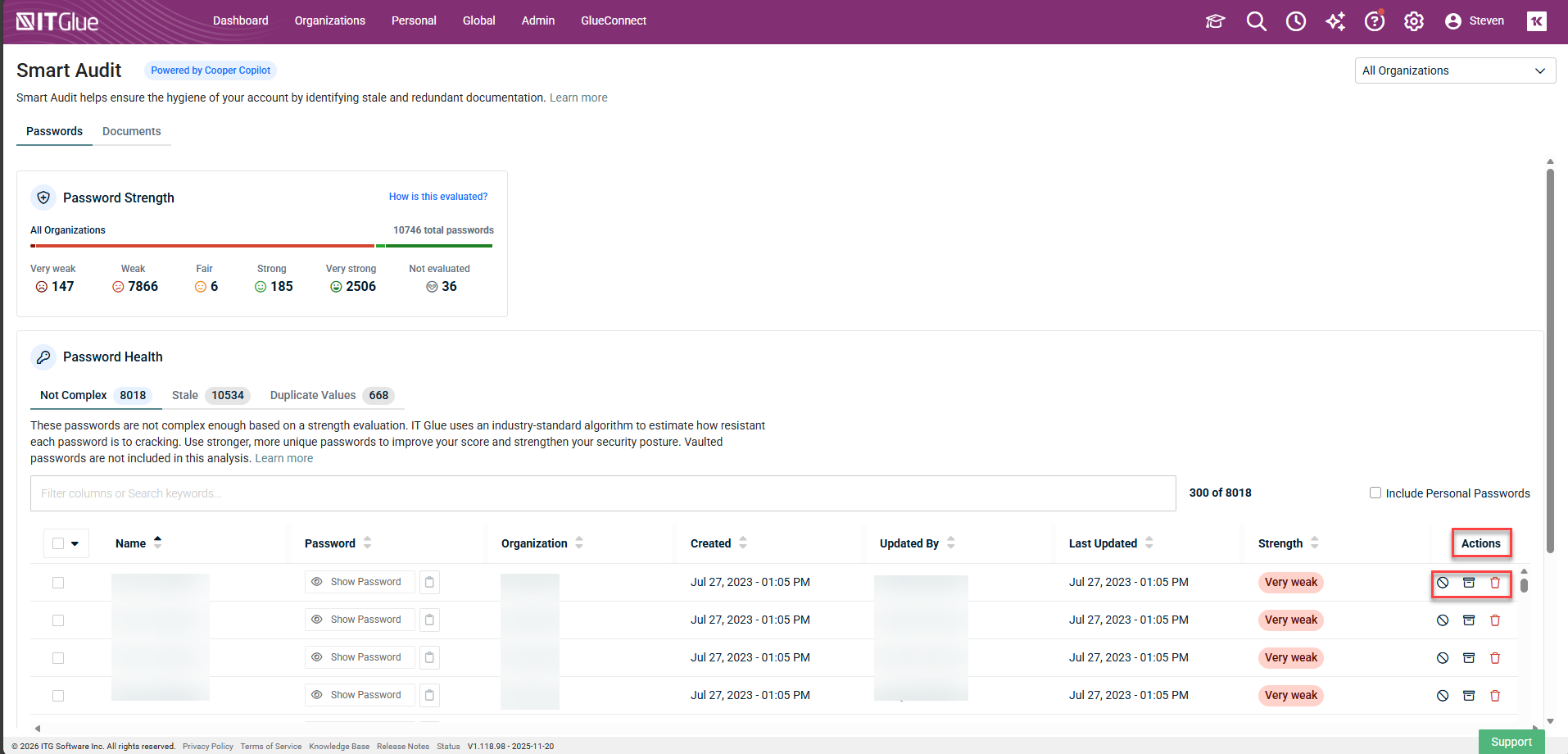Viewport: 1568px width, 754px height.
Task: Click the filter columns search field
Action: click(602, 493)
